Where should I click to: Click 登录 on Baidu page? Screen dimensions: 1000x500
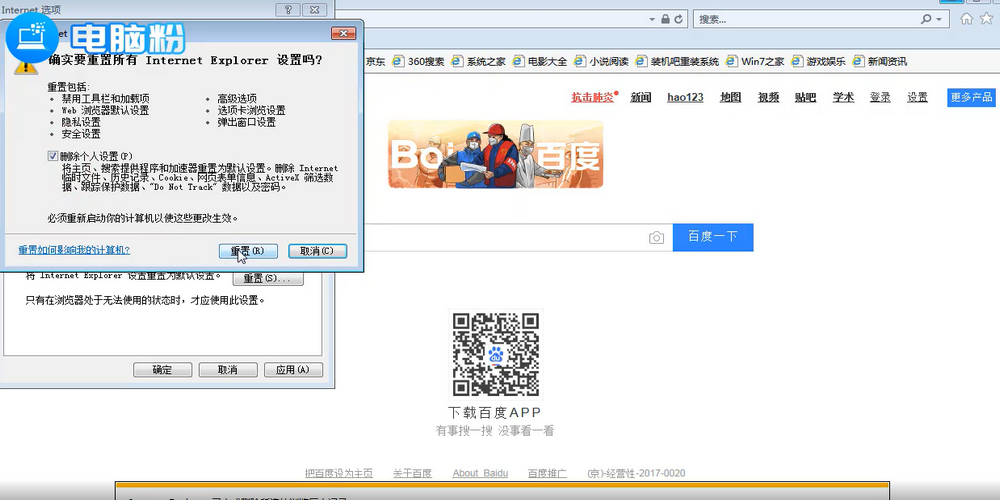880,98
